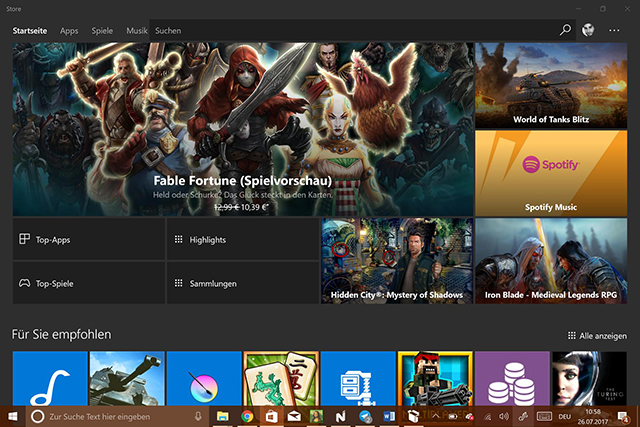The width and height of the screenshot is (640, 427).
Task: Click the taskbar volume speaker icon
Action: 504,416
